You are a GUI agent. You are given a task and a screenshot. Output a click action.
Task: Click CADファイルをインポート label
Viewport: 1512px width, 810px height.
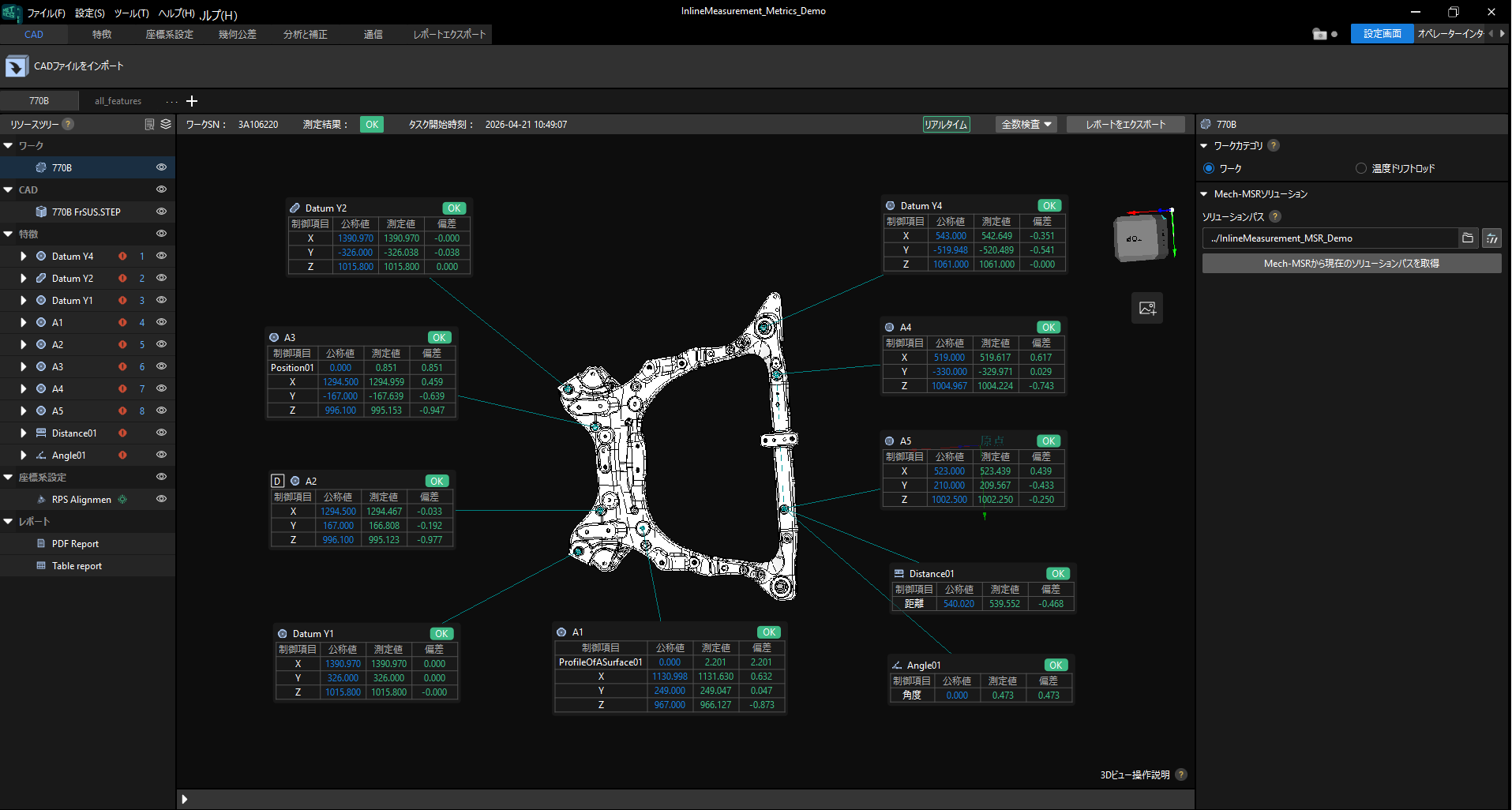click(78, 66)
